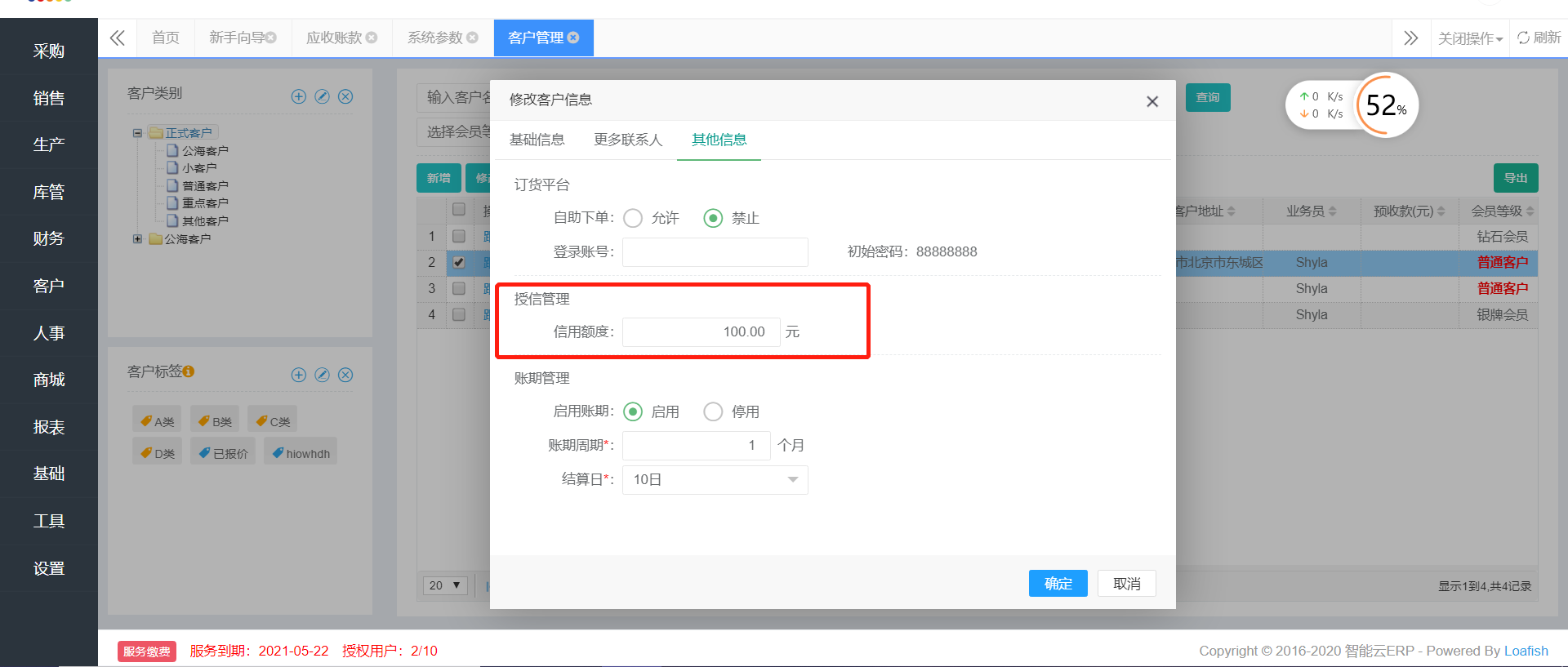The width and height of the screenshot is (1568, 667).
Task: Select the C类 tag
Action: click(273, 421)
